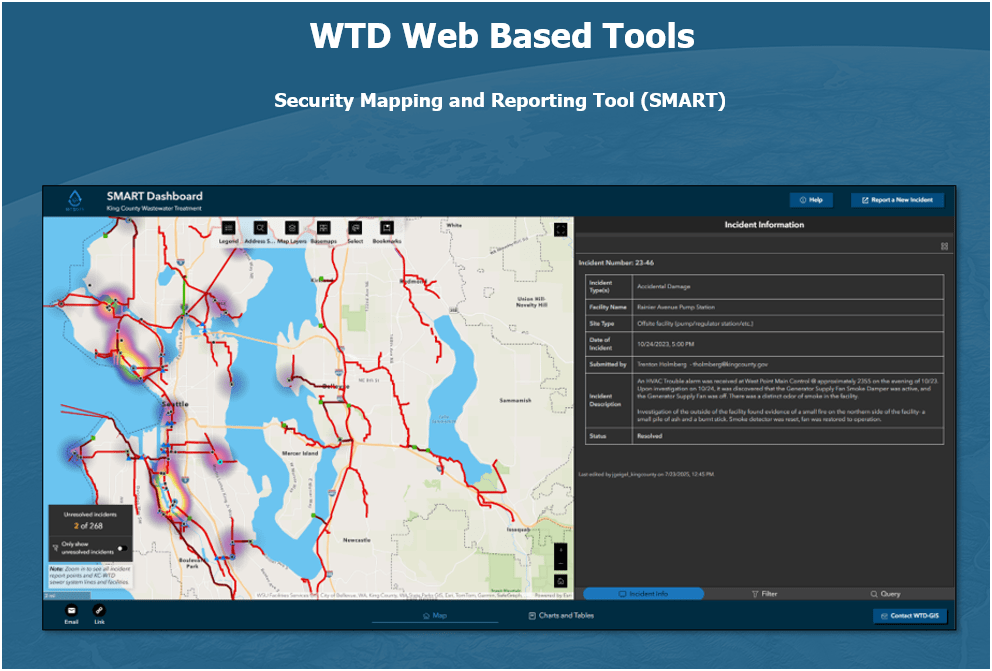Zoom in on the map
992x671 pixels.
tap(561, 550)
